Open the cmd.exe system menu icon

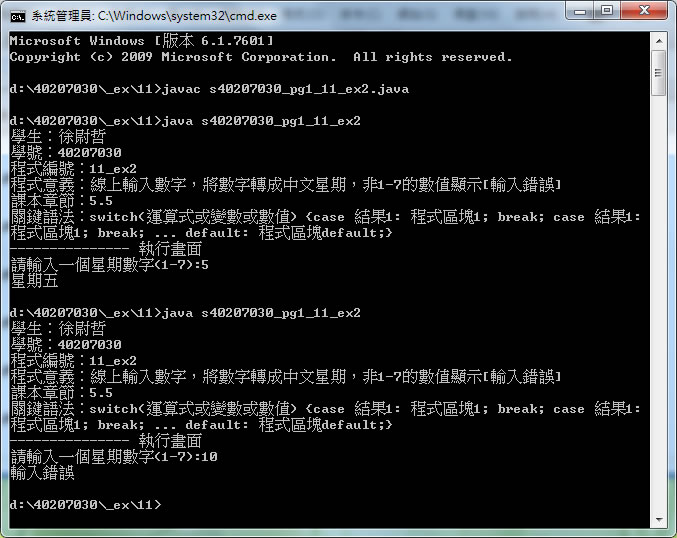[x=18, y=16]
